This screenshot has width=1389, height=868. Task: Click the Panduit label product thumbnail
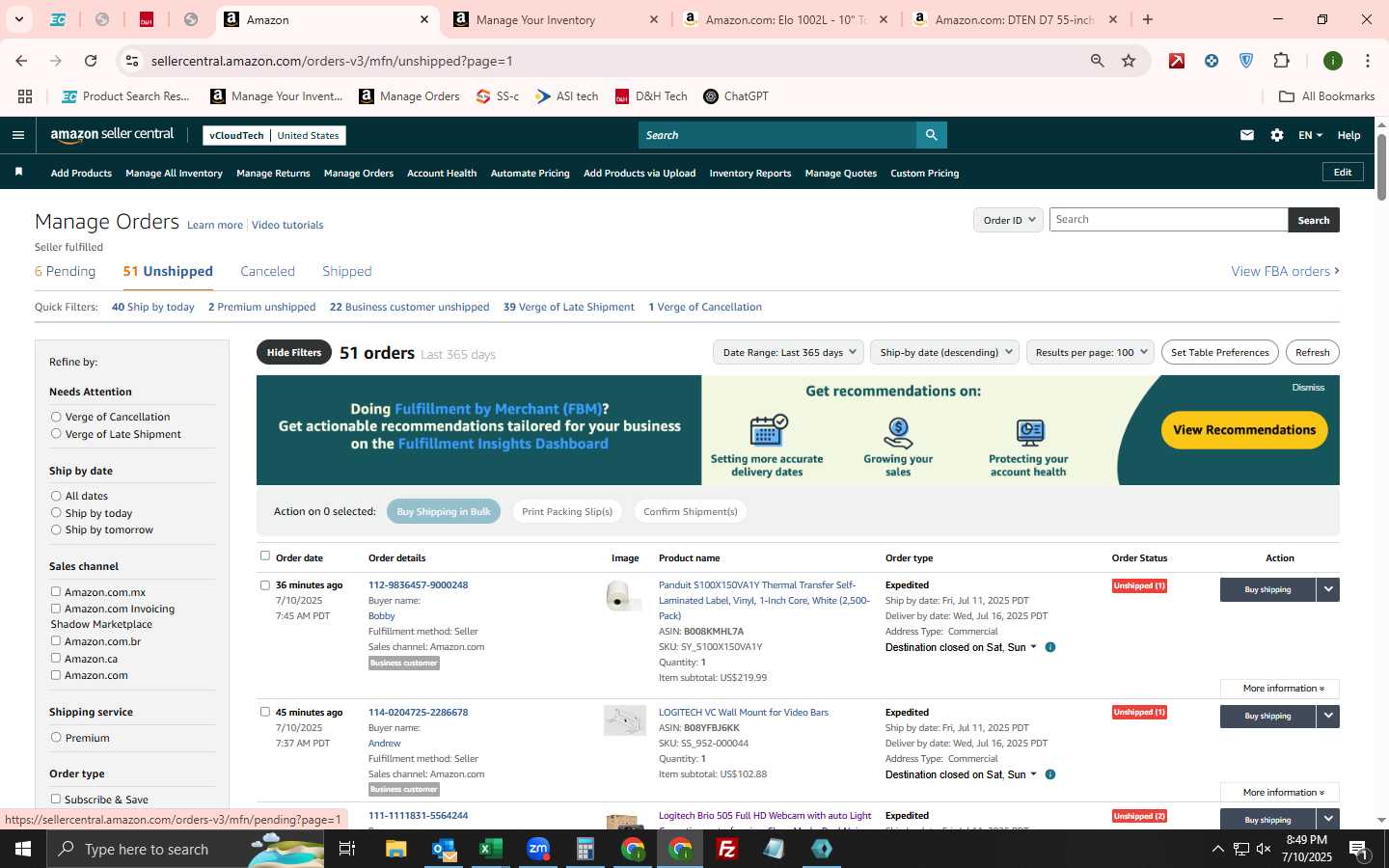624,595
